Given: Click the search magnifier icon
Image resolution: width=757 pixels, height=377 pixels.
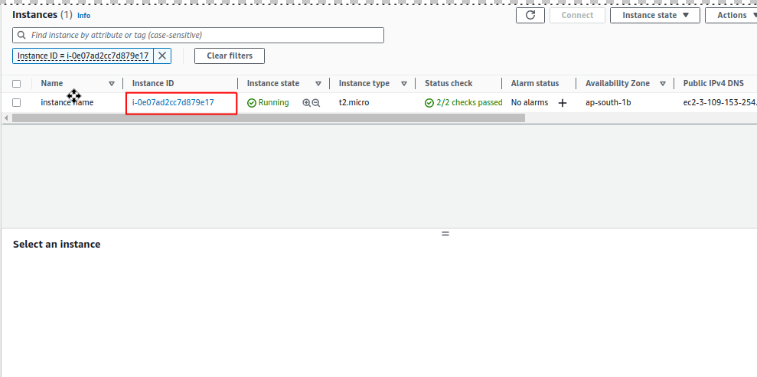Looking at the screenshot, I should point(21,35).
